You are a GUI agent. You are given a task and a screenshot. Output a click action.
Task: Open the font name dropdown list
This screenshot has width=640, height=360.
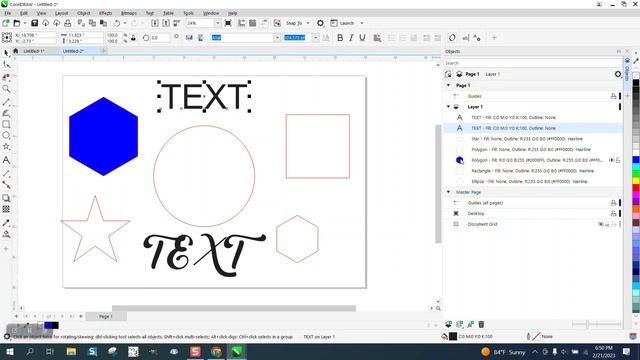[x=277, y=38]
